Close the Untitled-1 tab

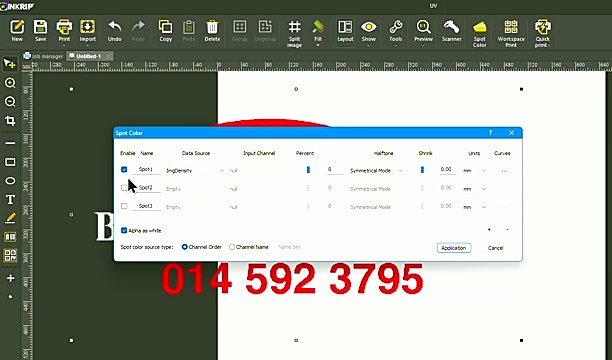[x=109, y=56]
